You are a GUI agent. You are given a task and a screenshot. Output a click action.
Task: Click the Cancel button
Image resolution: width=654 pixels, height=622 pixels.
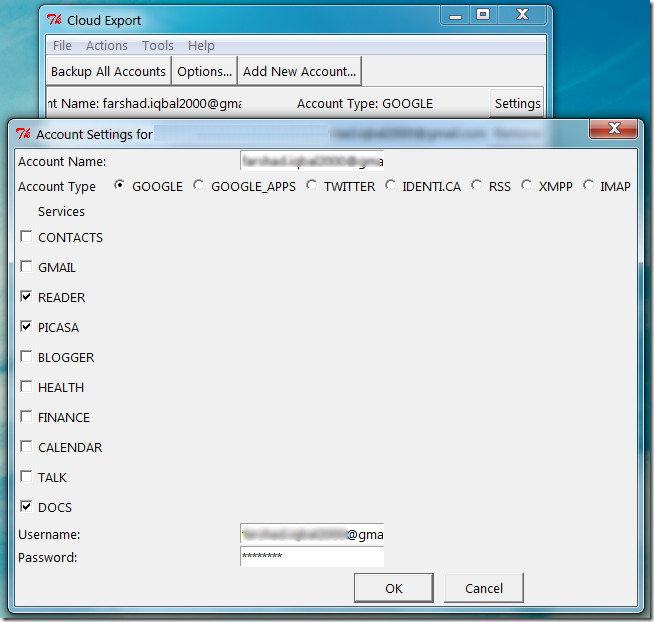point(484,588)
